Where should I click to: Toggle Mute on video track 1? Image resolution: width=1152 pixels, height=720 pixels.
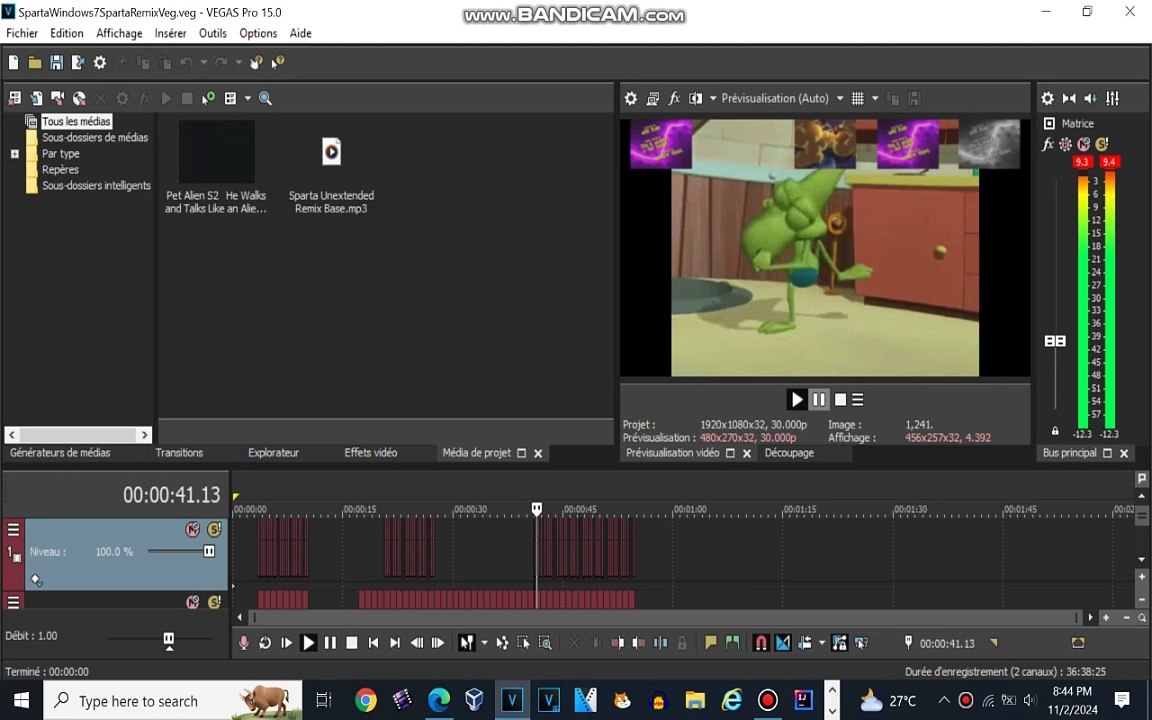192,529
